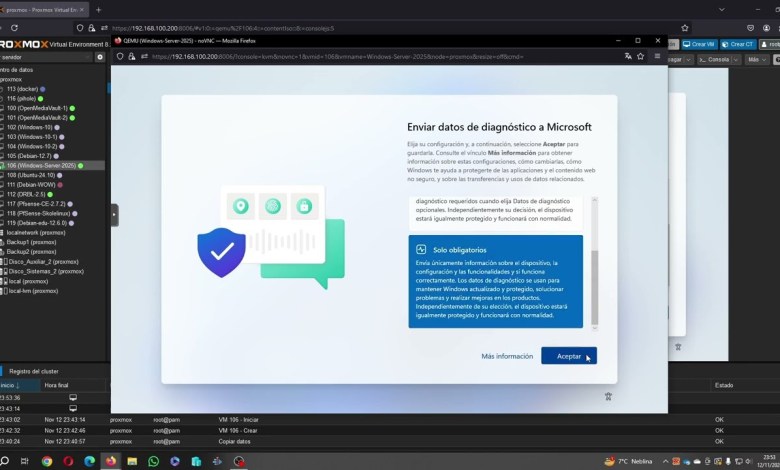Select the Solo obligatorios option card
This screenshot has width=780, height=470.
[495, 282]
